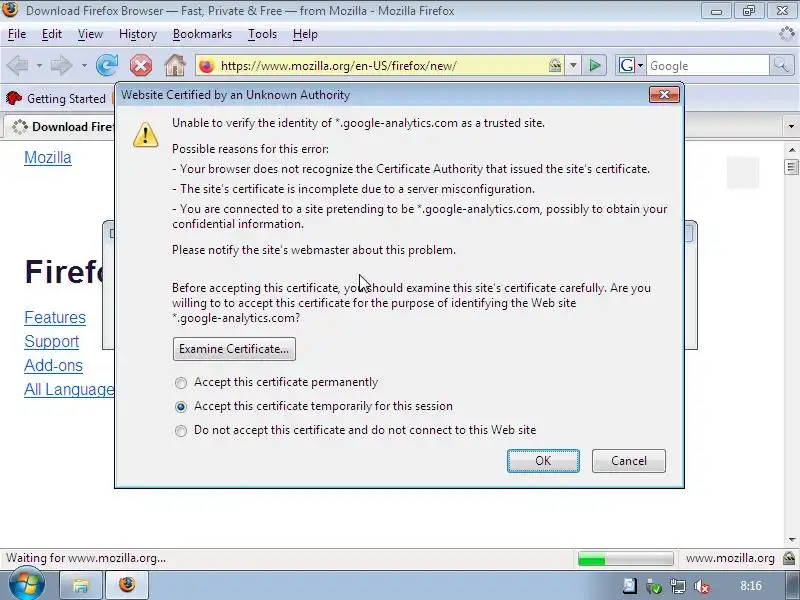
Task: Click the scrollbar up arrow
Action: (x=791, y=149)
